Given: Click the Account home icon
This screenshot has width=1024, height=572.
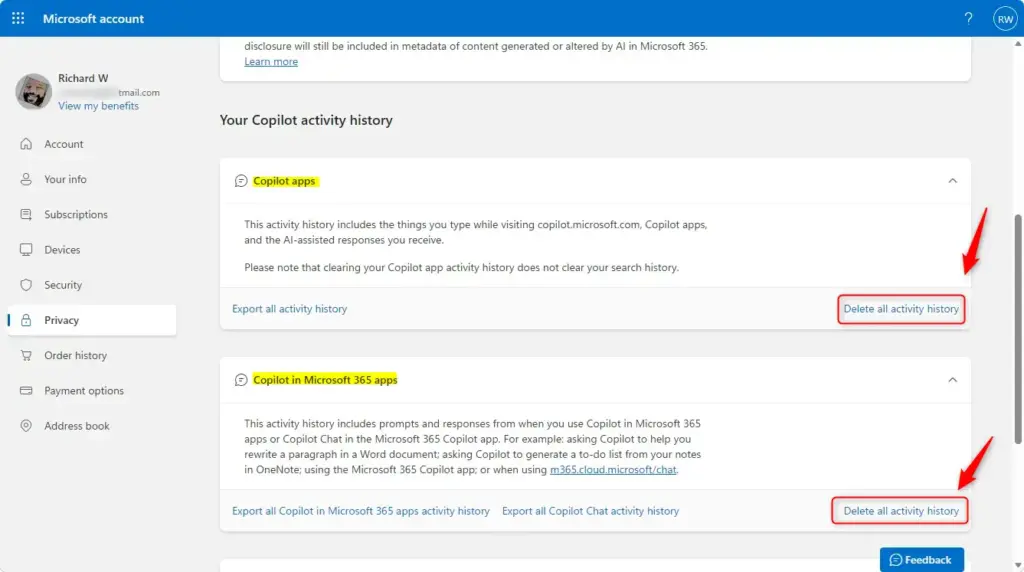Looking at the screenshot, I should pos(26,144).
